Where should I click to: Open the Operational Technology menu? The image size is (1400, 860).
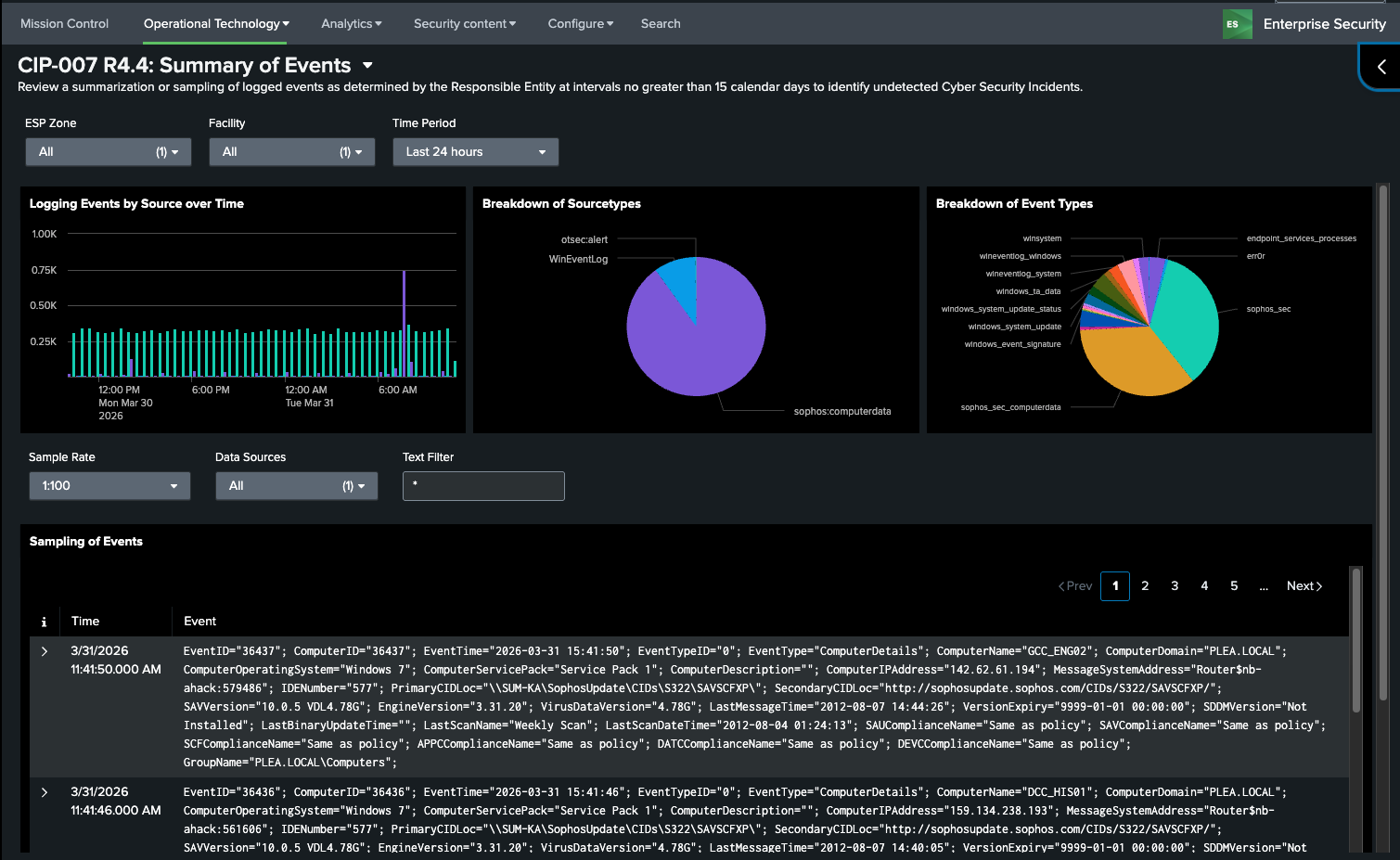[x=215, y=24]
